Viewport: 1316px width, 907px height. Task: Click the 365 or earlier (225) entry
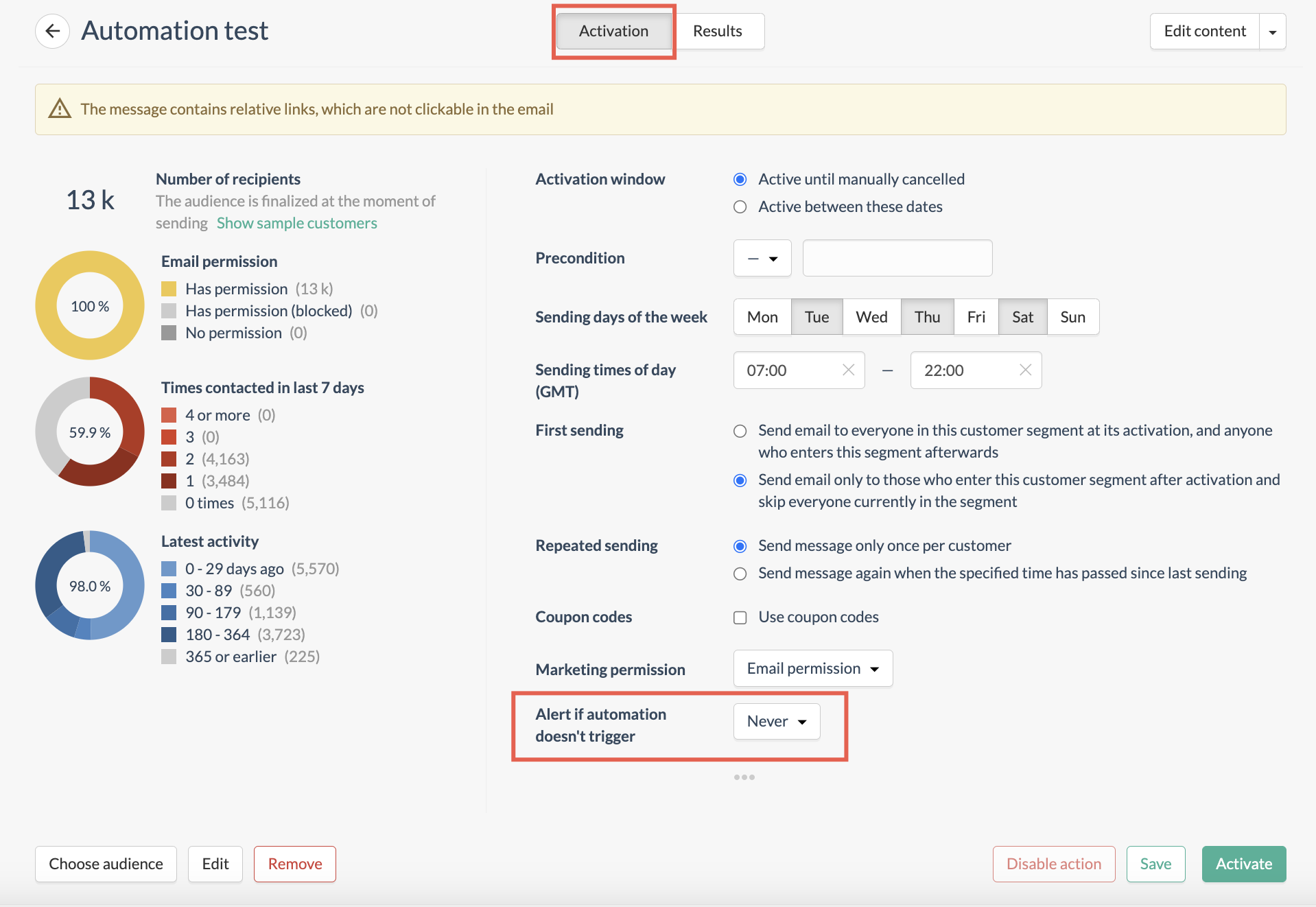(x=241, y=657)
